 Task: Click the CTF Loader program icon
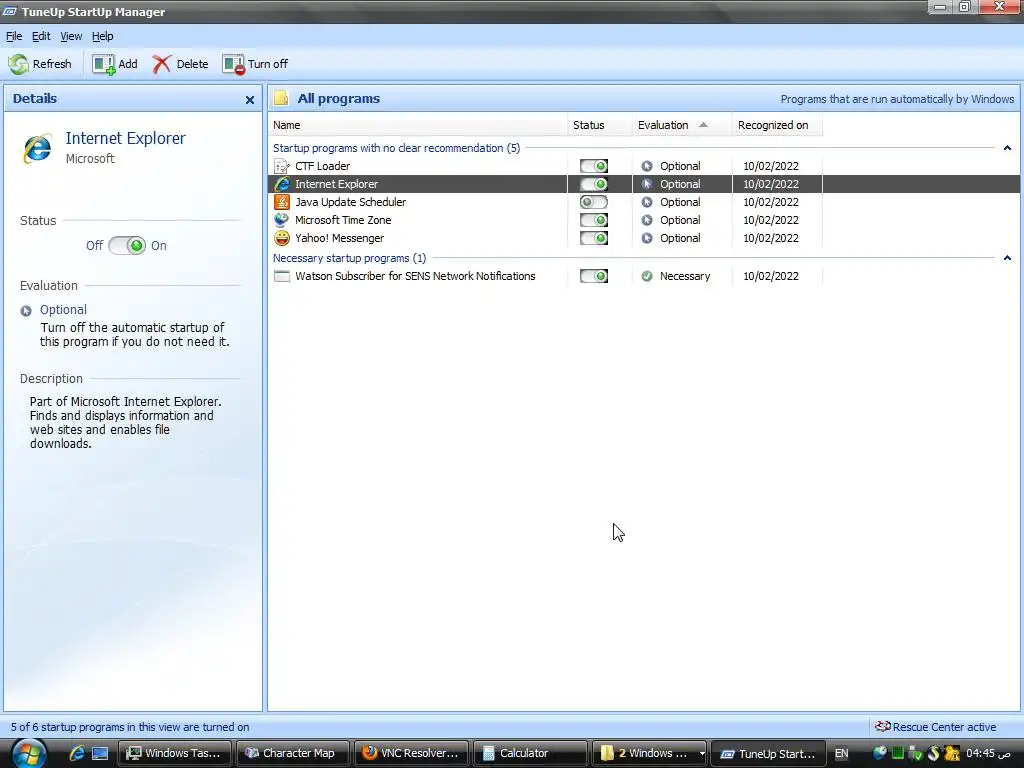tap(281, 166)
